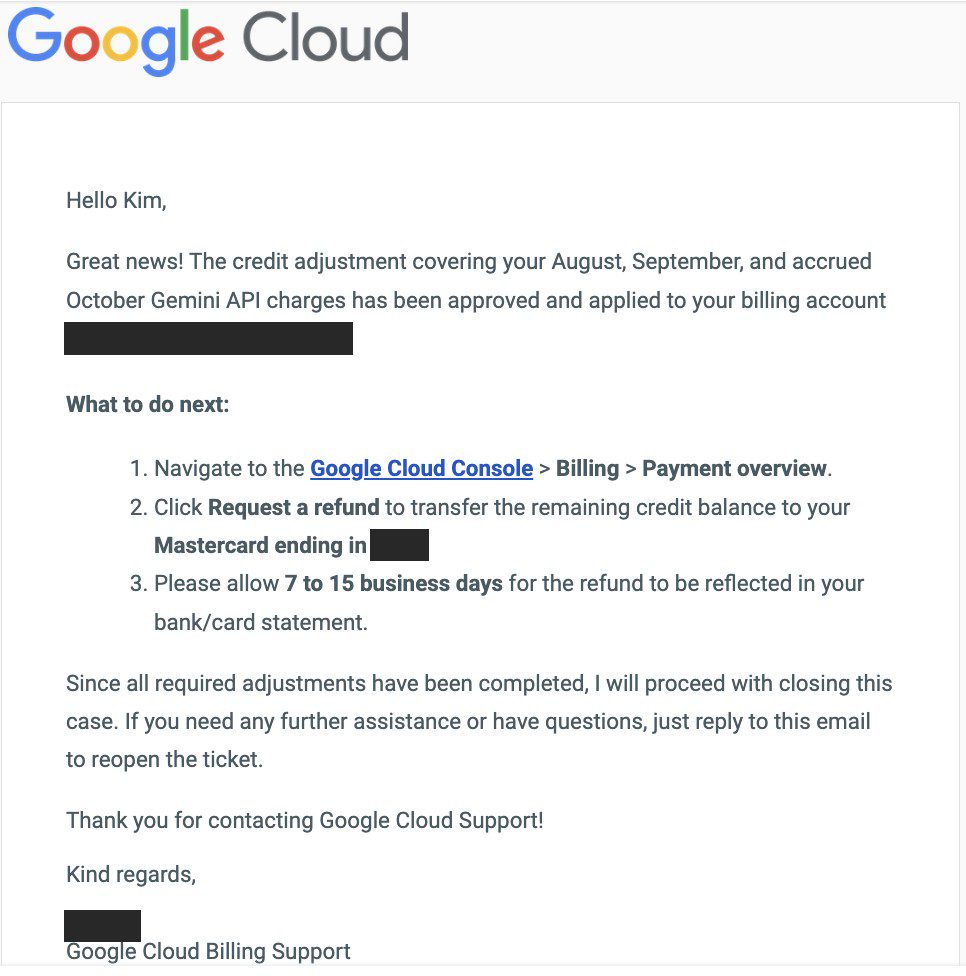
Task: Click the 'Google Cloud Billing Support' signature
Action: point(208,952)
